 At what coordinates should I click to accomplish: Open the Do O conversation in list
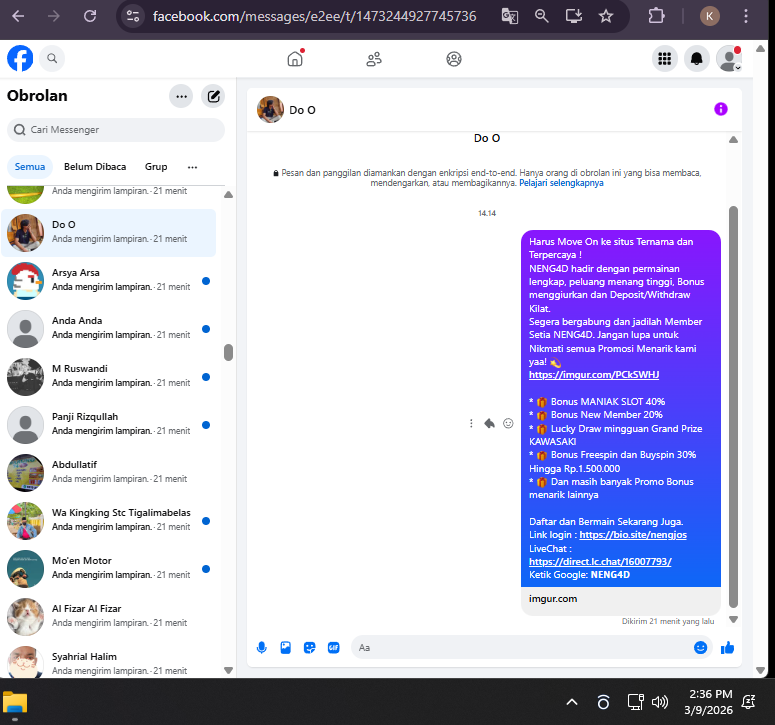click(x=109, y=233)
